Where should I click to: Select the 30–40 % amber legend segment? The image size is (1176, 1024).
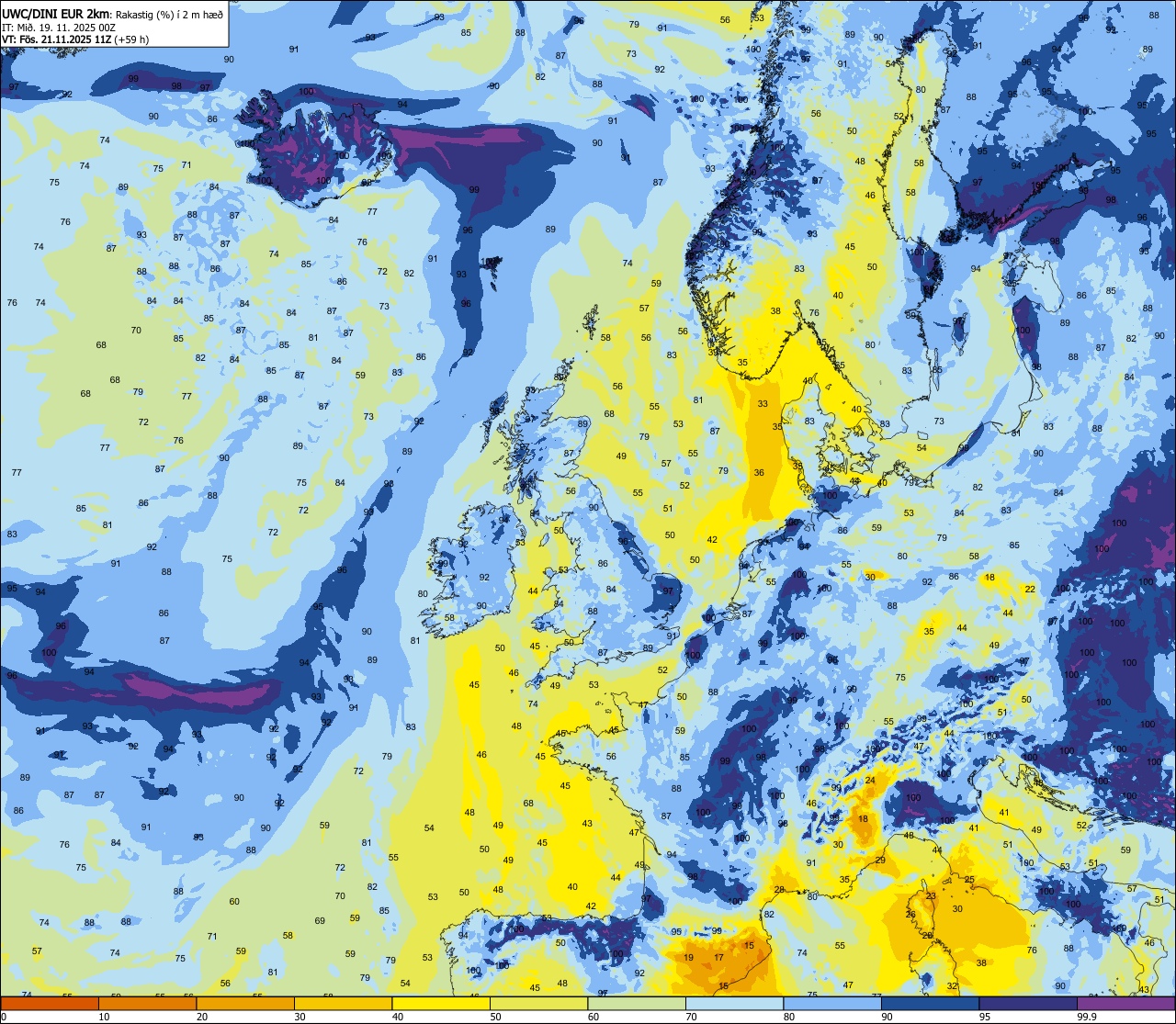point(344,1004)
